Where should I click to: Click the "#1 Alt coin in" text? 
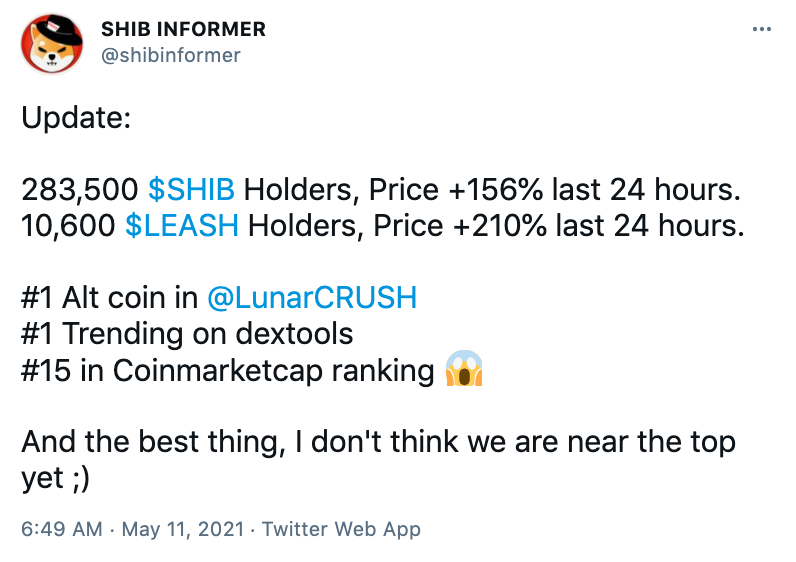tap(110, 298)
